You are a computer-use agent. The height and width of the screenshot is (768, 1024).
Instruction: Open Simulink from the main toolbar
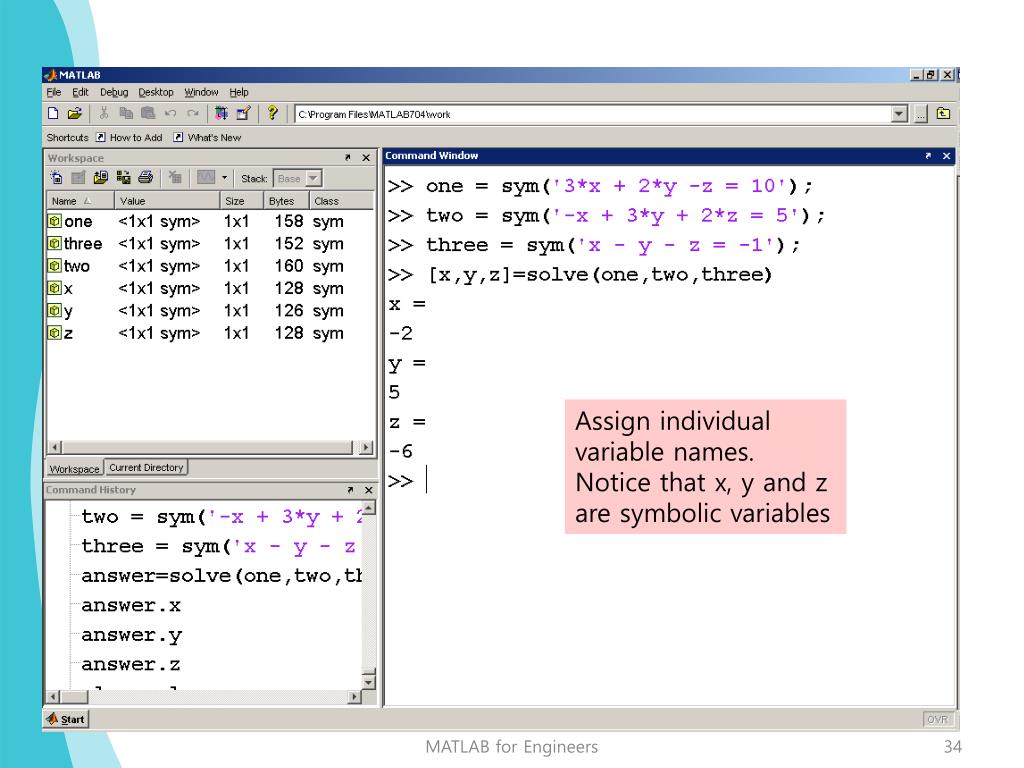coord(221,114)
